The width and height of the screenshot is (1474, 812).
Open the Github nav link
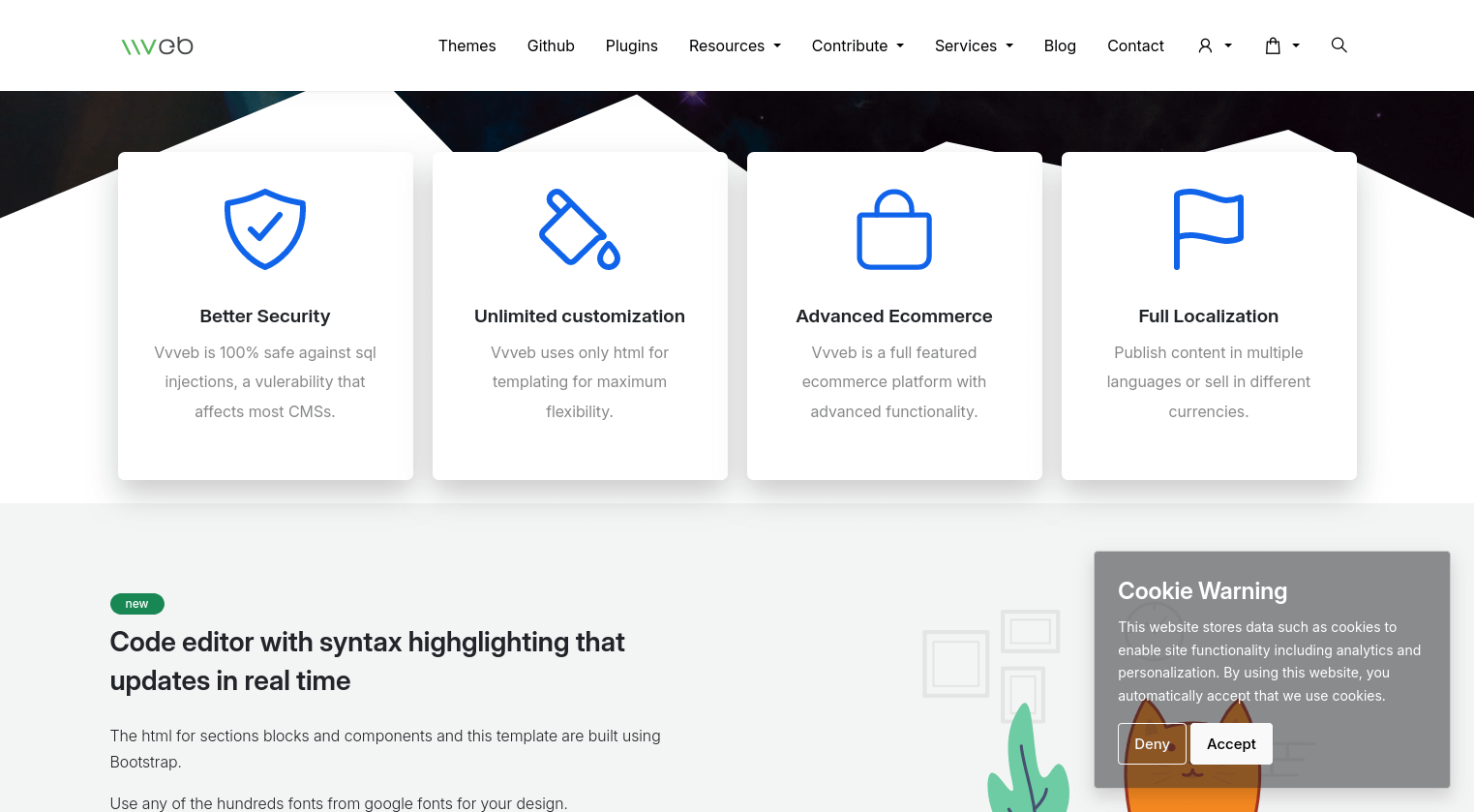(x=551, y=45)
